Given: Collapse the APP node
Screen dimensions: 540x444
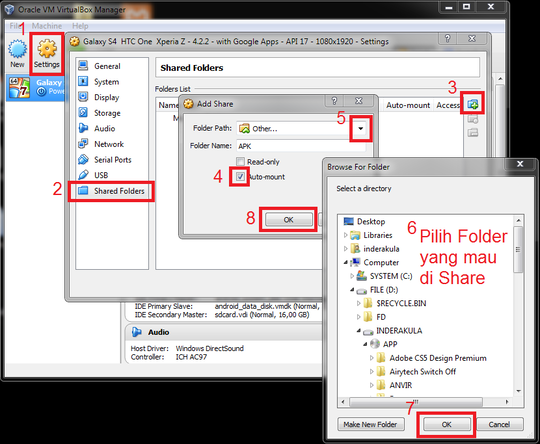Looking at the screenshot, I should coord(365,344).
